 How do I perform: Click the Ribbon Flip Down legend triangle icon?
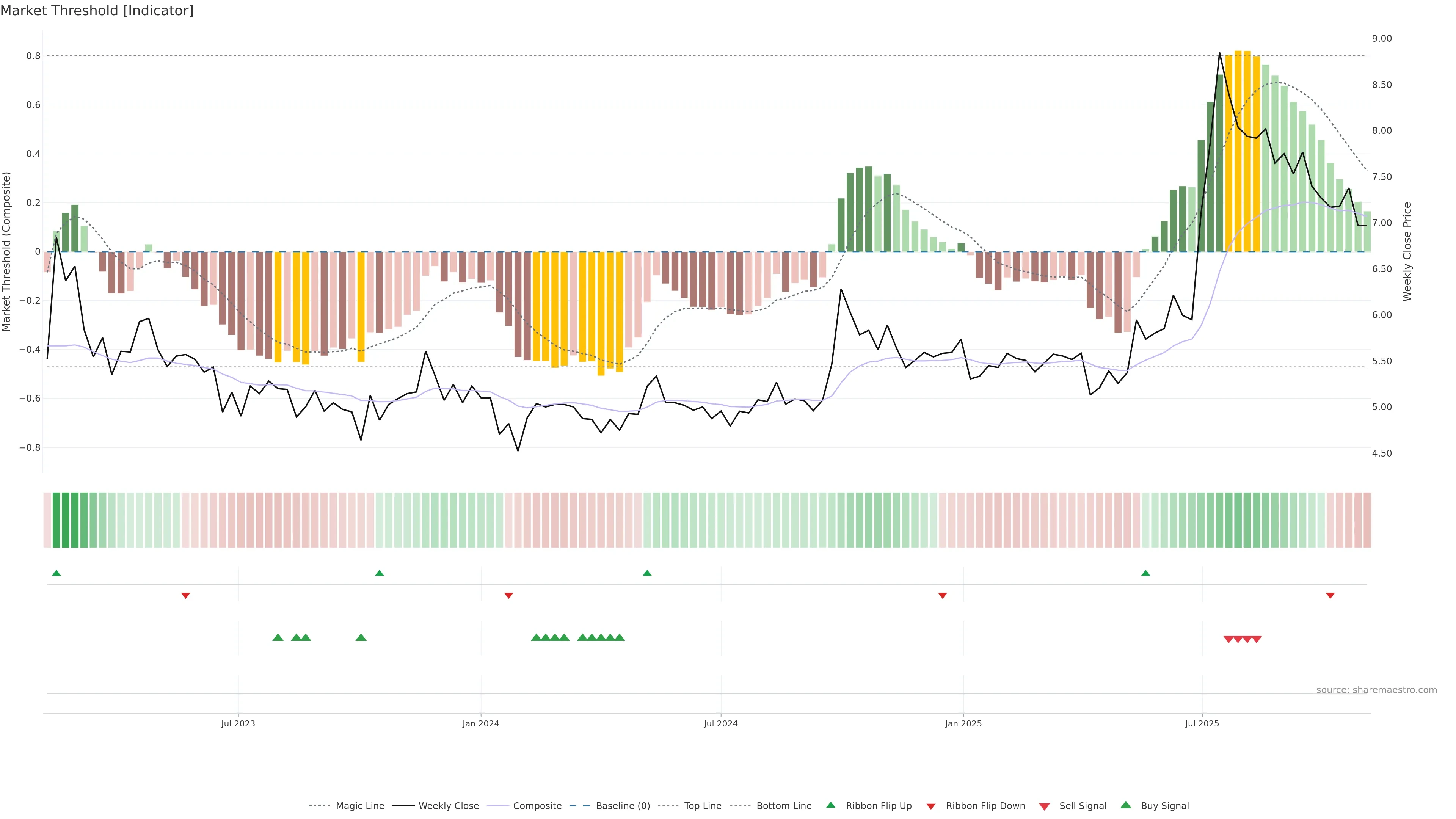click(x=930, y=806)
